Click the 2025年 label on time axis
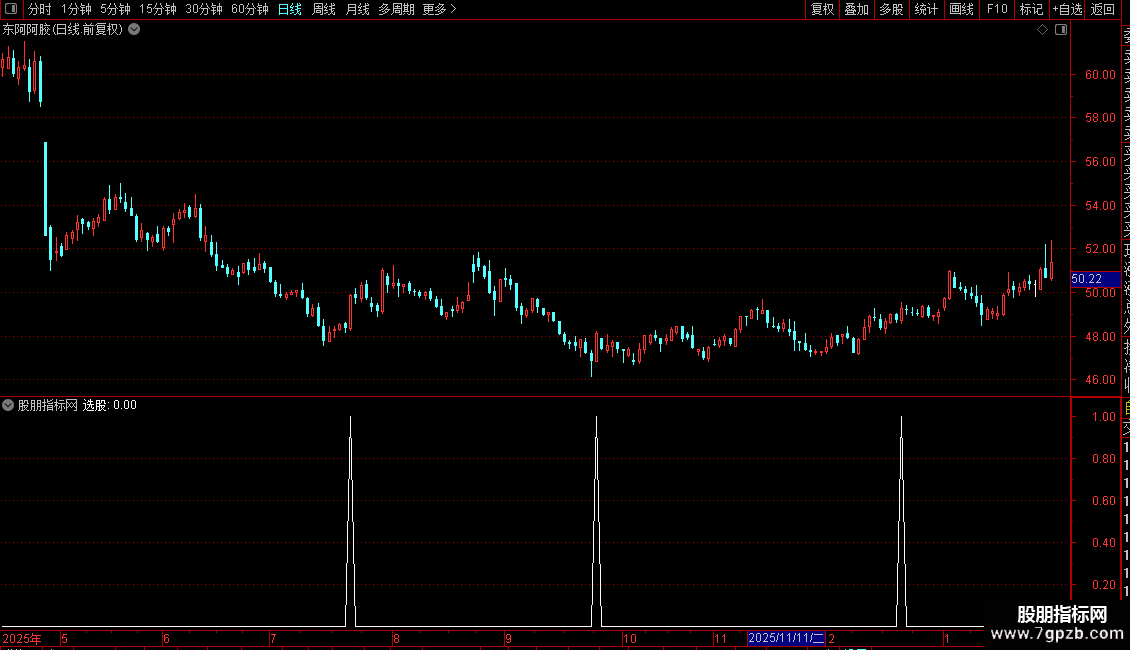 point(22,638)
